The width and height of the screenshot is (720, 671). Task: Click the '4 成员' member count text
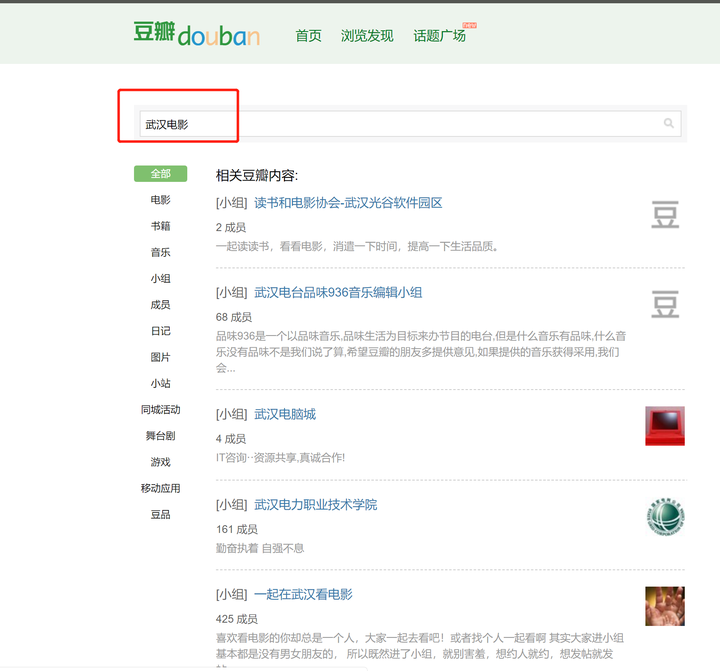click(x=231, y=439)
